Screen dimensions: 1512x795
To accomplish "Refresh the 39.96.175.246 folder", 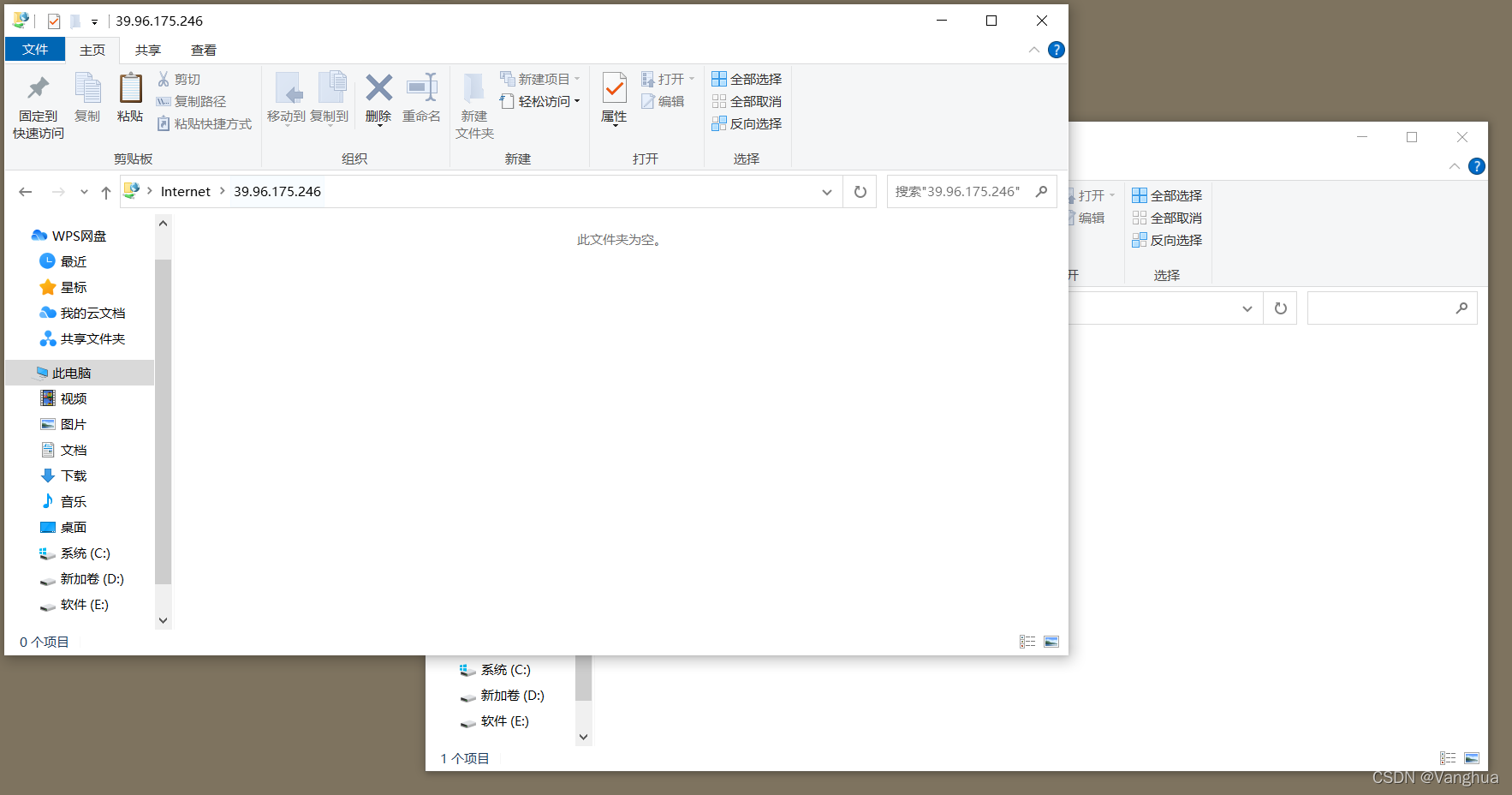I will coord(860,192).
